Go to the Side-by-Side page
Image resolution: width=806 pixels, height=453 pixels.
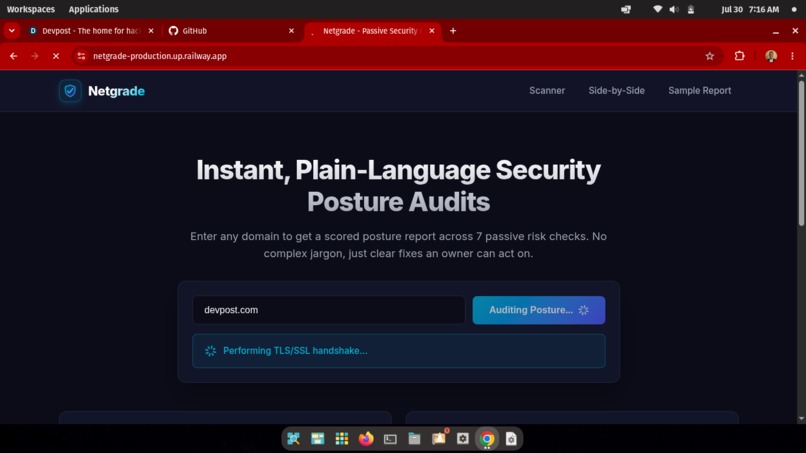tap(616, 90)
